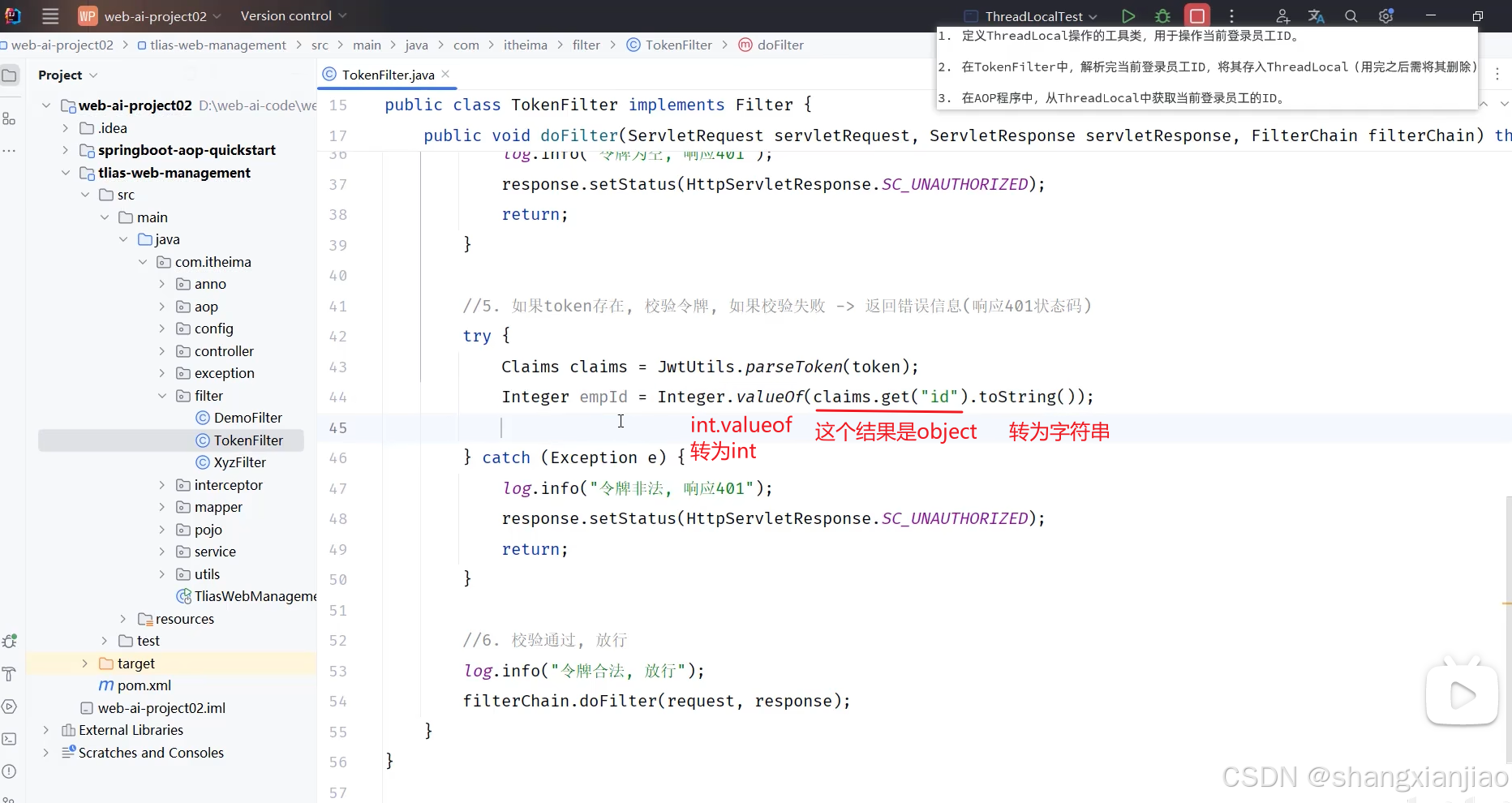Close the TokenFilter.java editor tab
Image resolution: width=1512 pixels, height=803 pixels.
point(445,74)
